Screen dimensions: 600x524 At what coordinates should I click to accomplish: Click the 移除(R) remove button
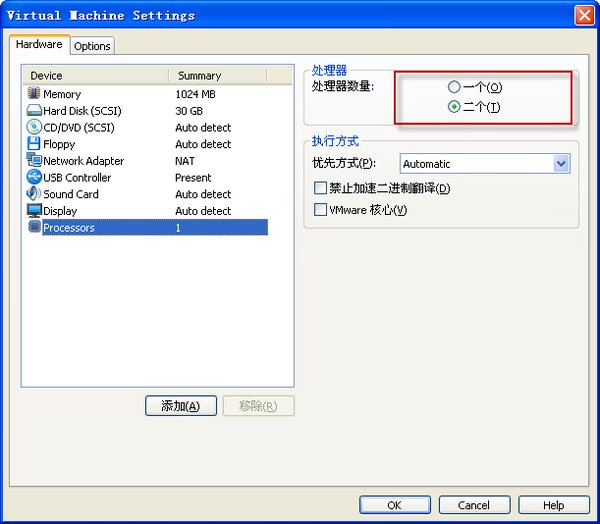pos(258,406)
